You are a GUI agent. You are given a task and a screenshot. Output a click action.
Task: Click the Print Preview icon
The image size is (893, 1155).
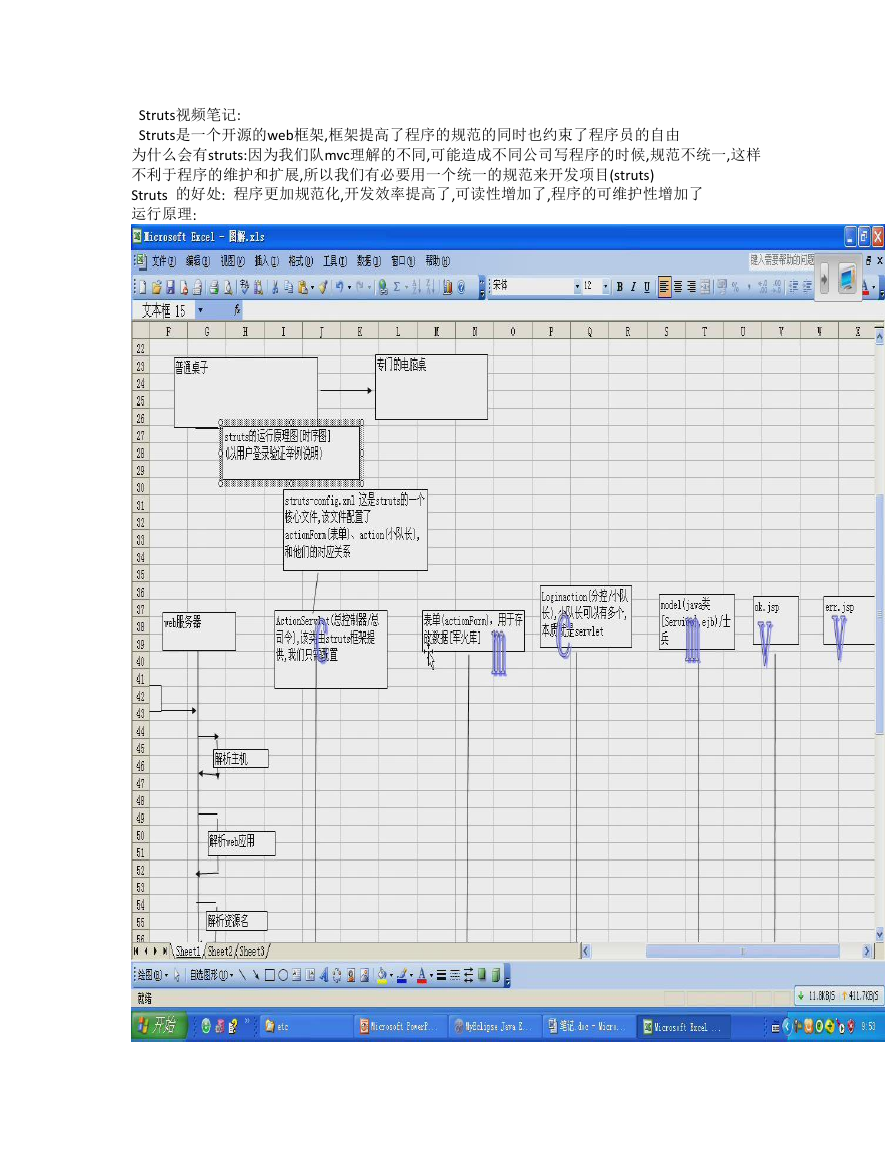(x=228, y=287)
